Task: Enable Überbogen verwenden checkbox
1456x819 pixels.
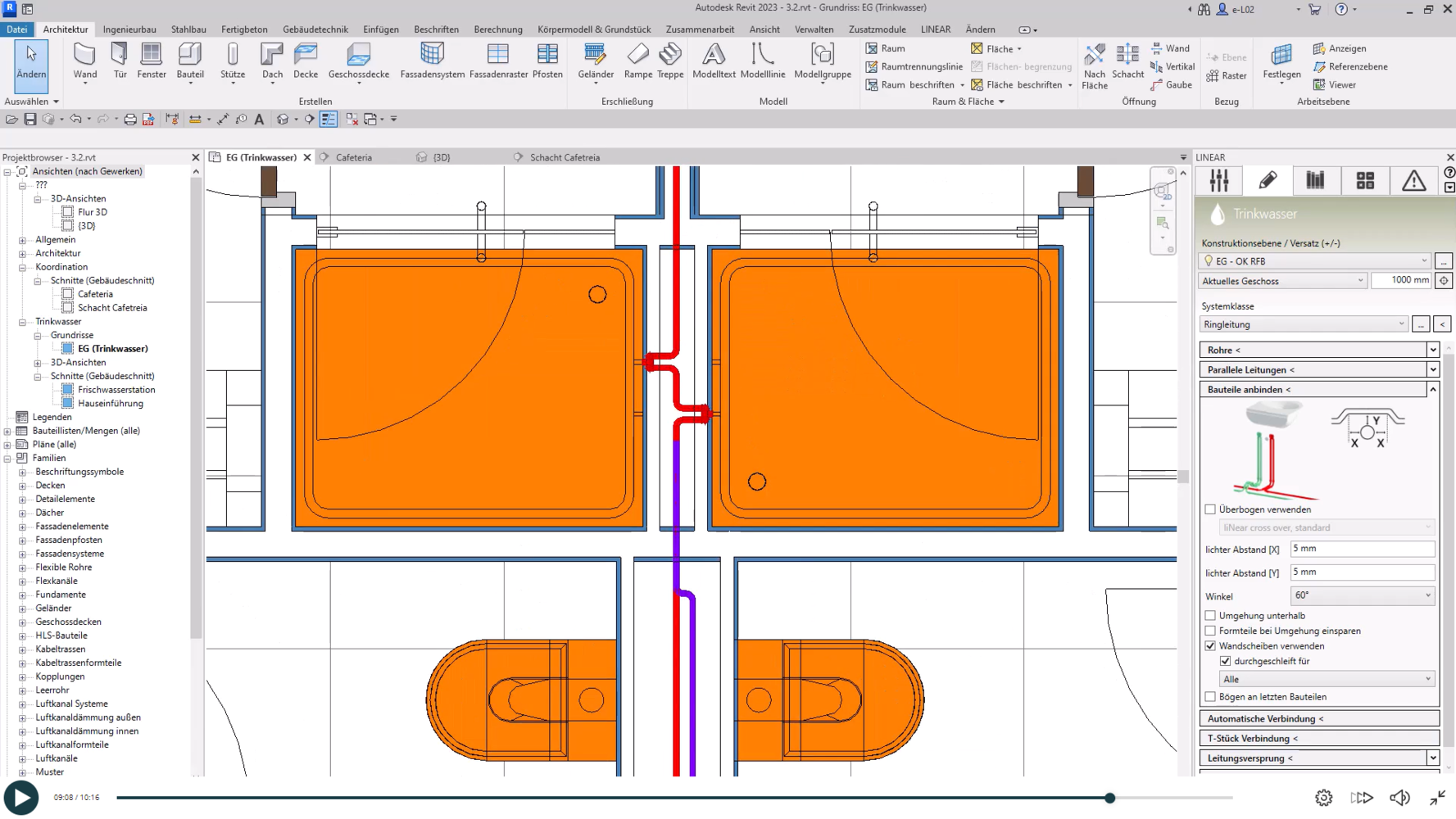Action: 1210,509
